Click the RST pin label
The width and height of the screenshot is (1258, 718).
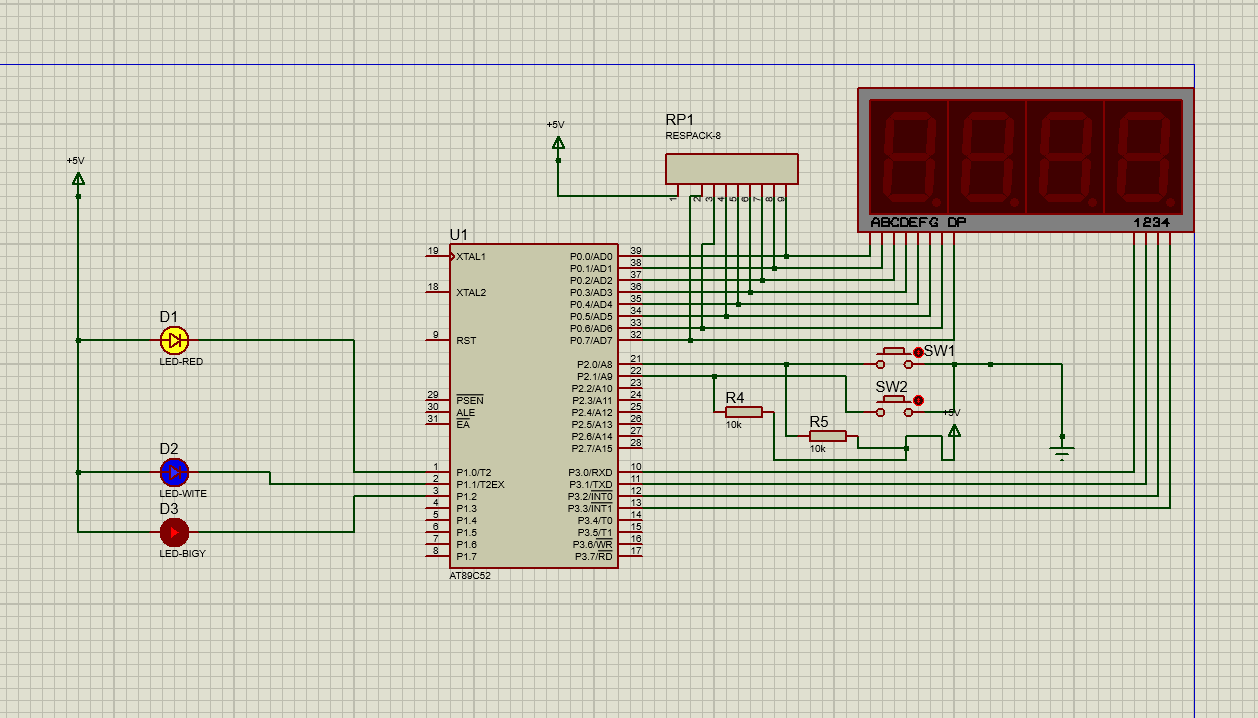pyautogui.click(x=466, y=341)
